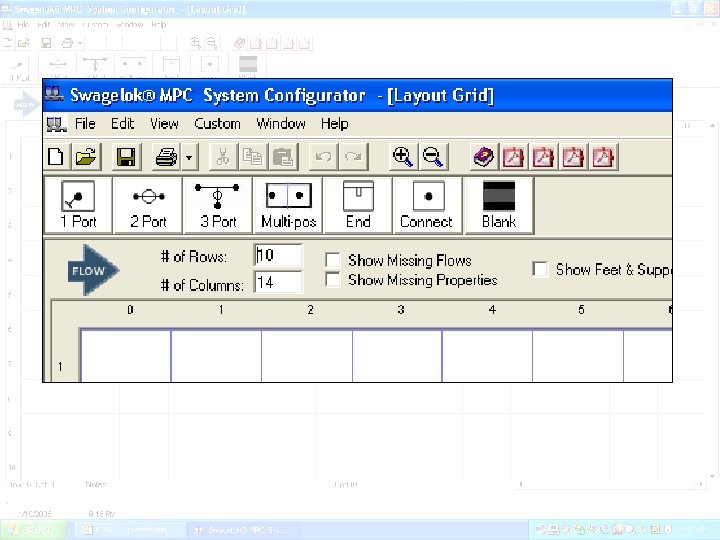Enable Show Missing Properties checkbox

332,279
